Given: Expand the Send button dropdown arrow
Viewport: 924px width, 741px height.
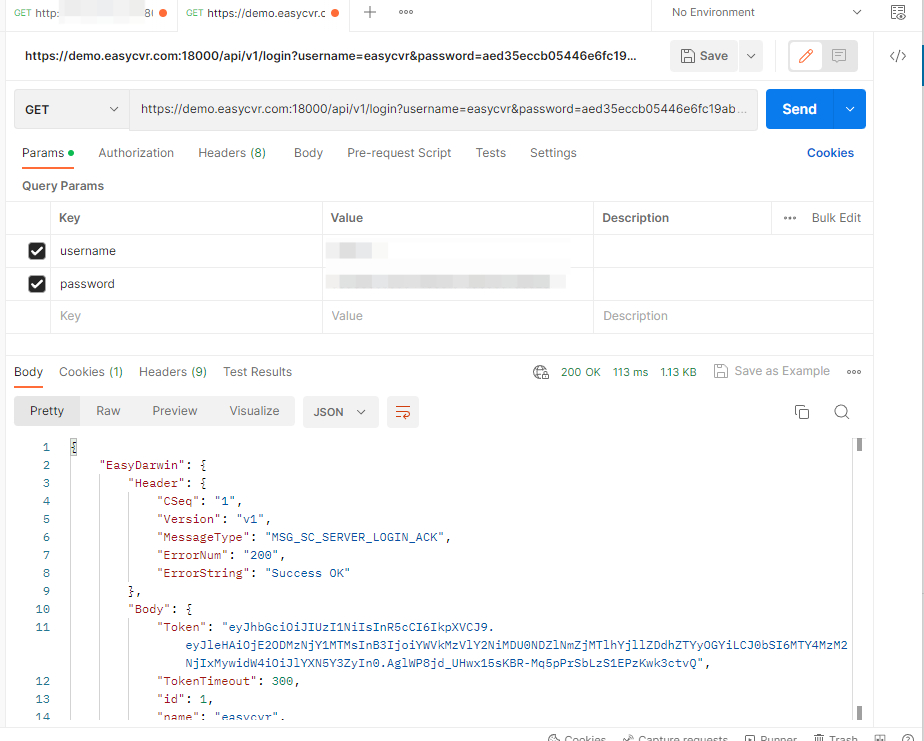Looking at the screenshot, I should coord(850,109).
